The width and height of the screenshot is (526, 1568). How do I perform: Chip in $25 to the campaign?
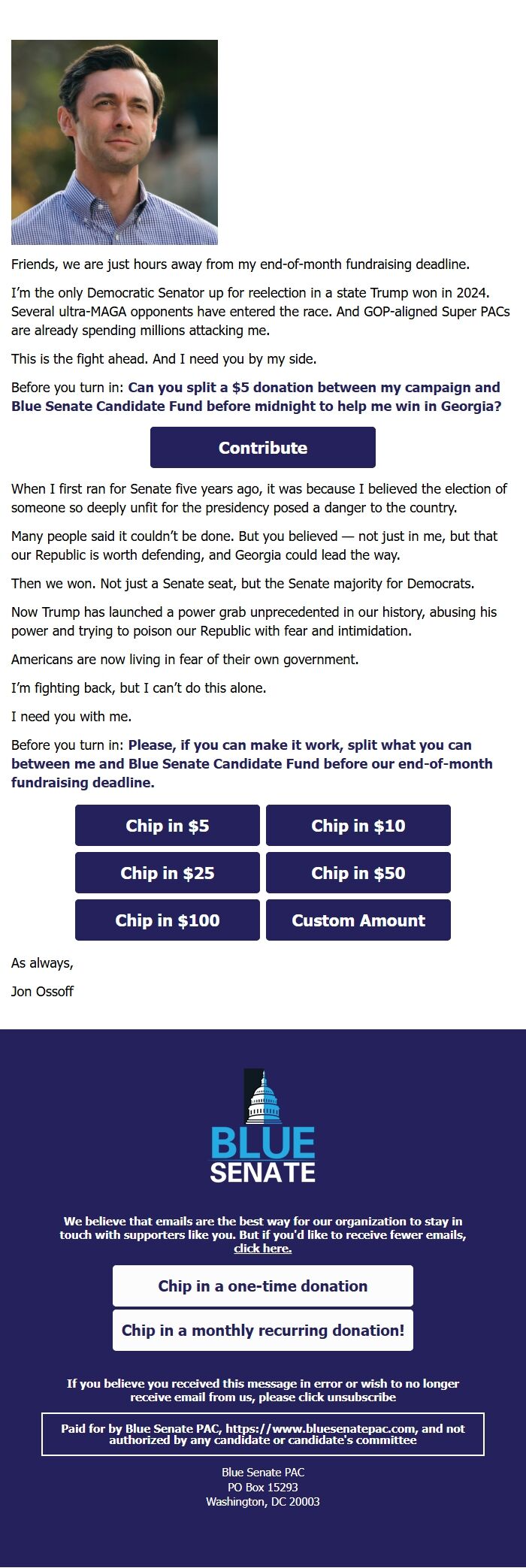point(167,872)
